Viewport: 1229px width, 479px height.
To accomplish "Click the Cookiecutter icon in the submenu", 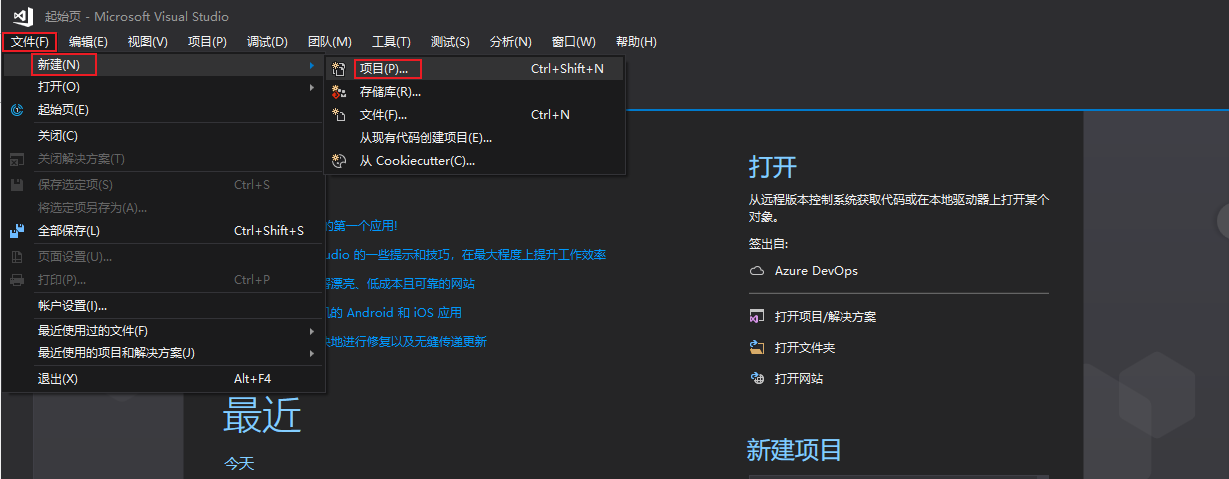I will click(x=339, y=161).
